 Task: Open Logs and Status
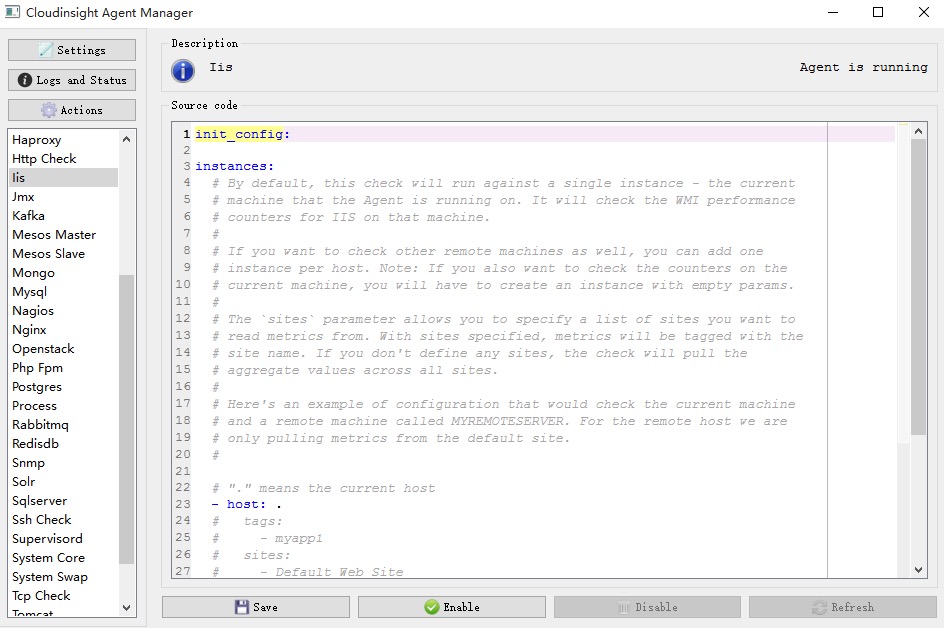72,80
